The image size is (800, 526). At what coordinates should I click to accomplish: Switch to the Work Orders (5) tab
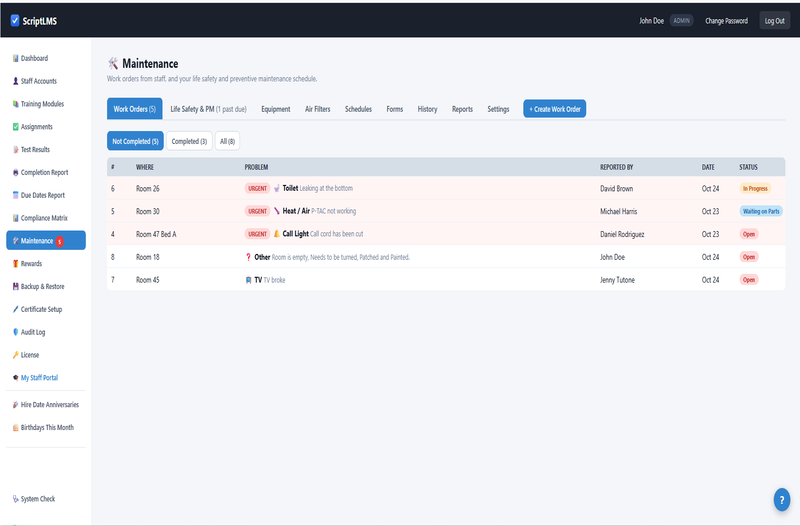[135, 109]
